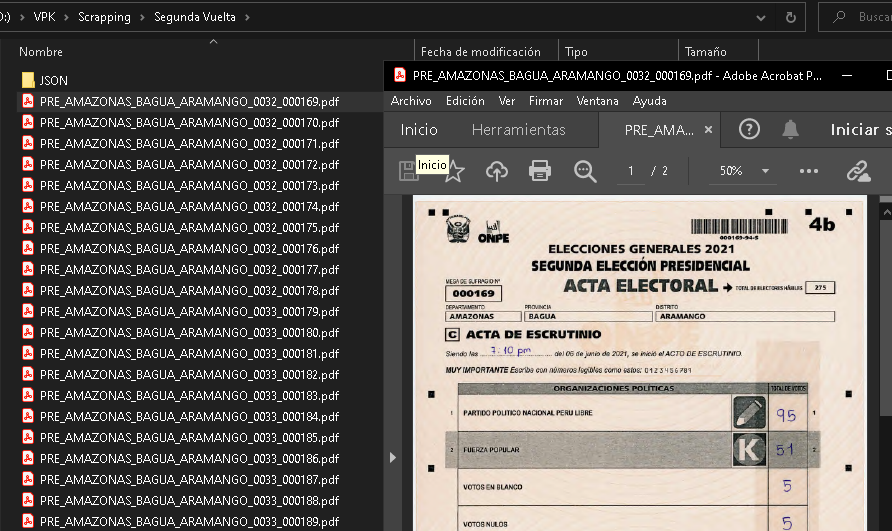Select the JSON folder

point(53,80)
